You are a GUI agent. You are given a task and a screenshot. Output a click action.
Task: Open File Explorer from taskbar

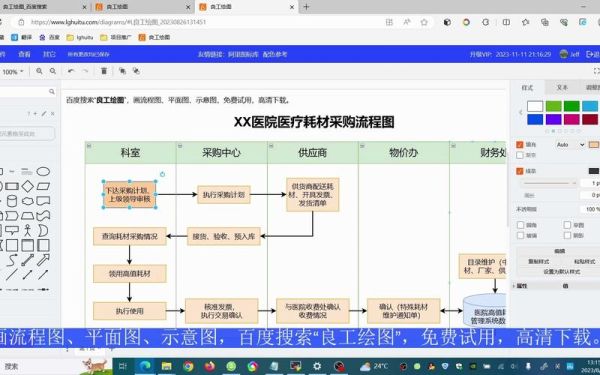(x=166, y=367)
